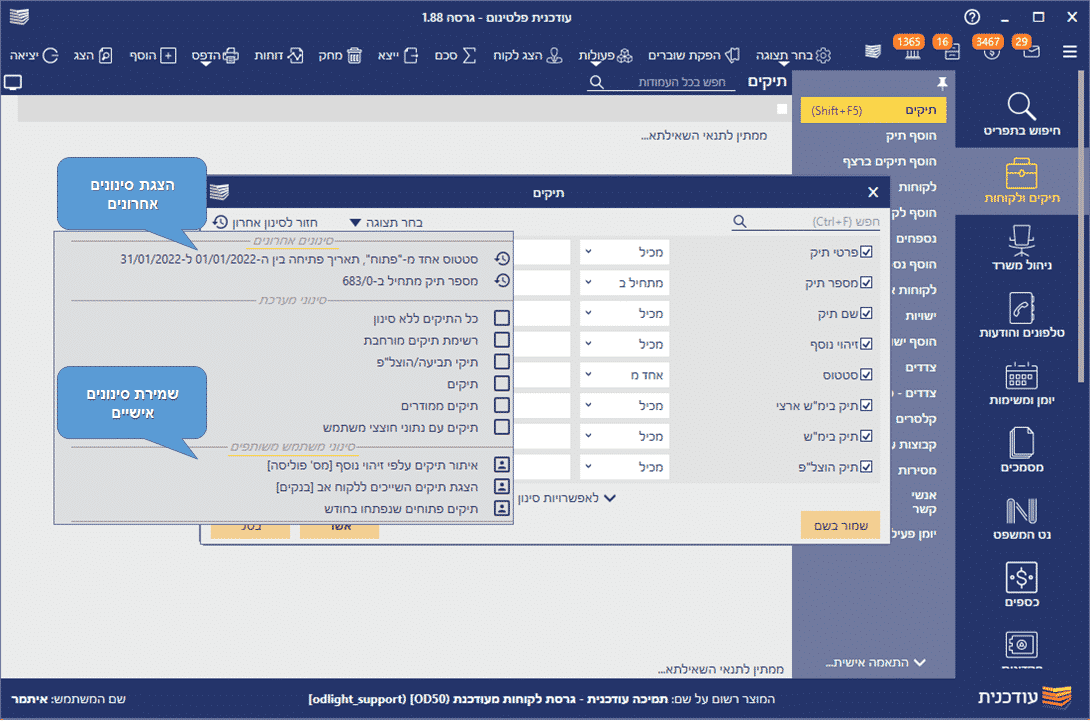
Task: Check כל התיקים ללא סינון filter
Action: tap(502, 318)
